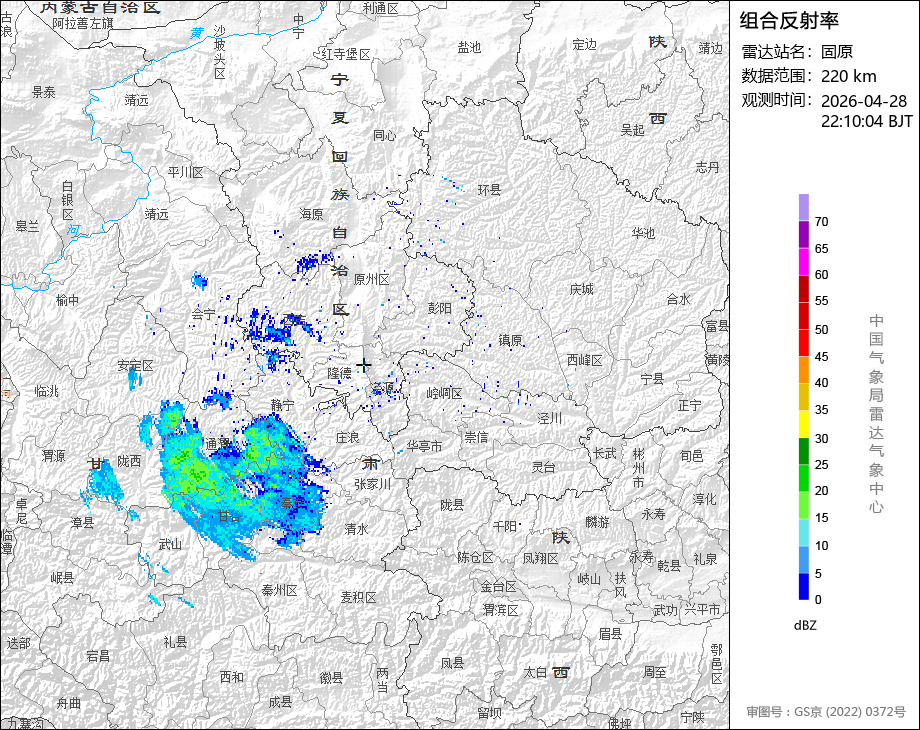Click the observation date 2026-04-28

pyautogui.click(x=864, y=101)
